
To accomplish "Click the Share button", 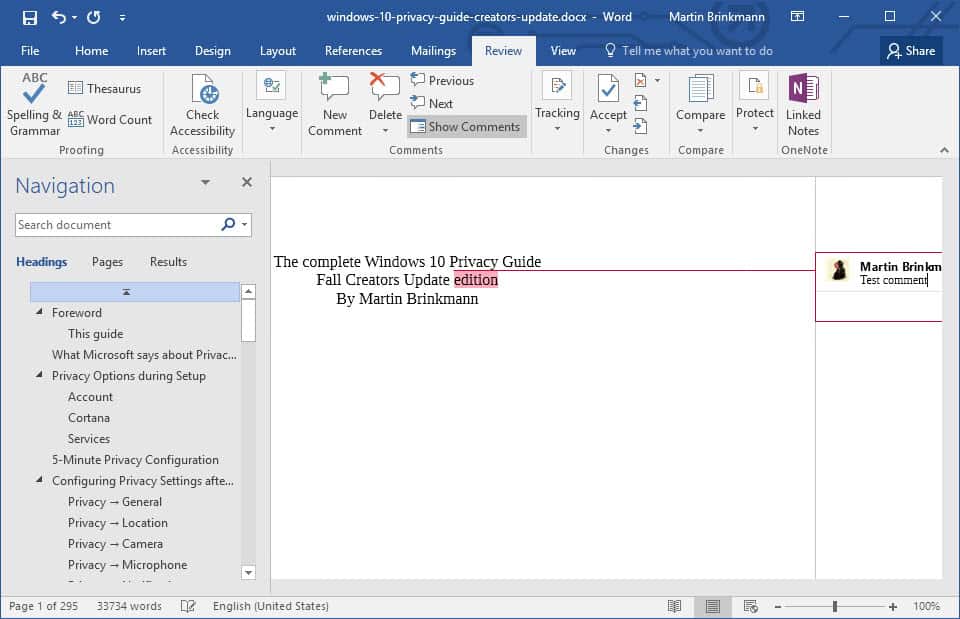I will point(911,51).
